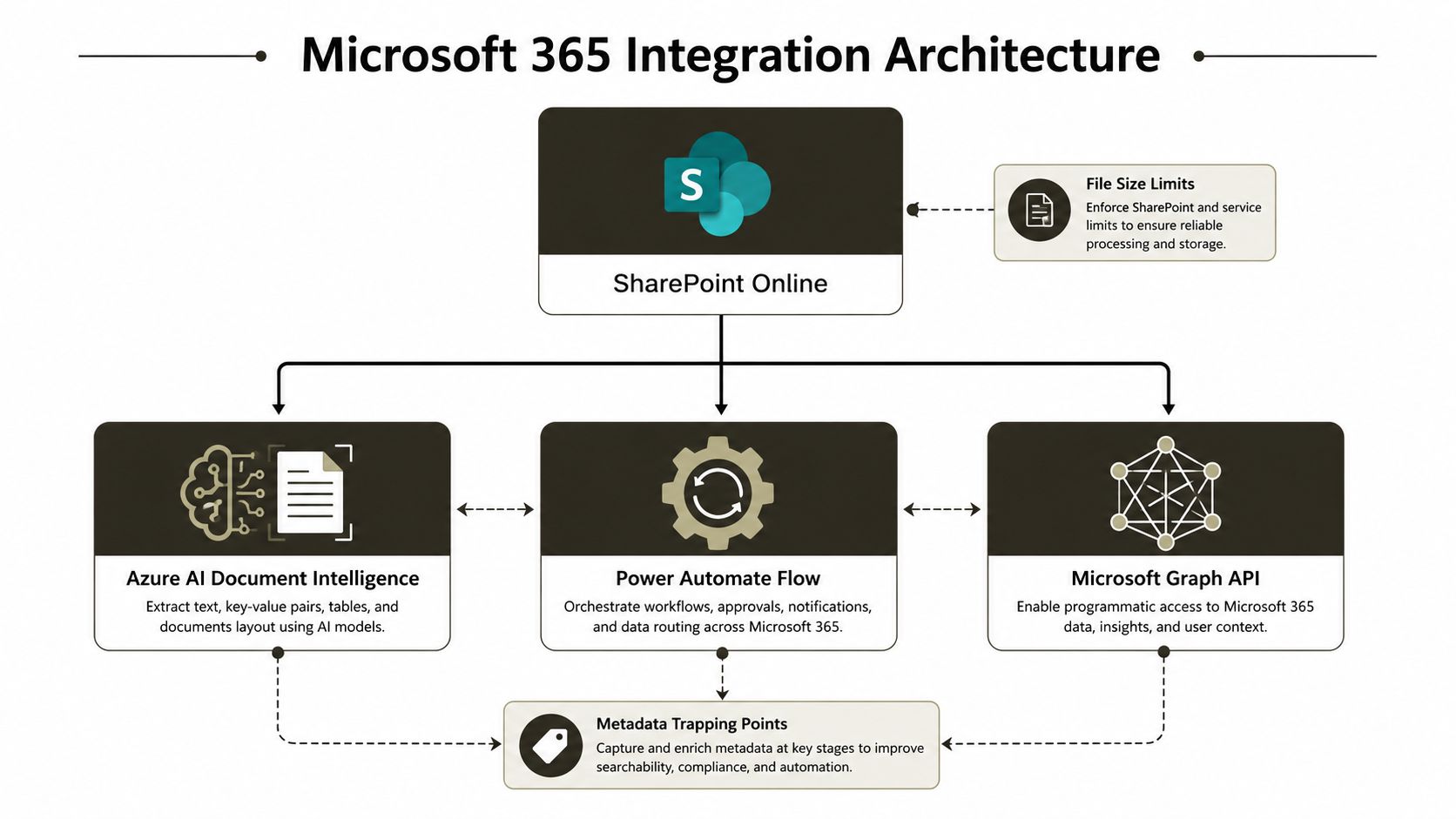Click the 'Orchestrate workflows, approvals' description

point(718,616)
